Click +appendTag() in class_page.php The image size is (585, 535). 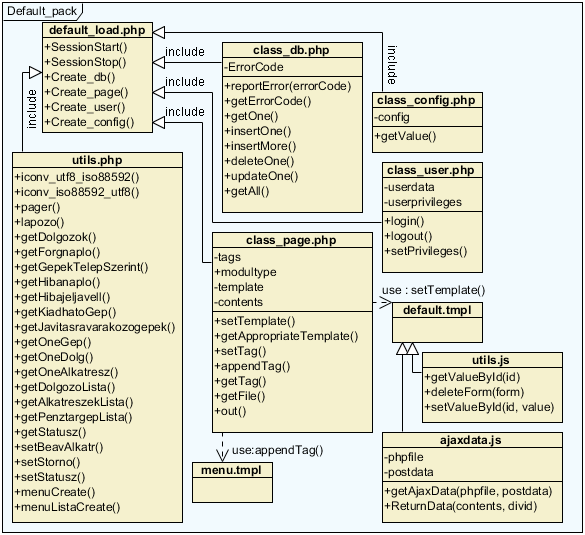pos(252,366)
